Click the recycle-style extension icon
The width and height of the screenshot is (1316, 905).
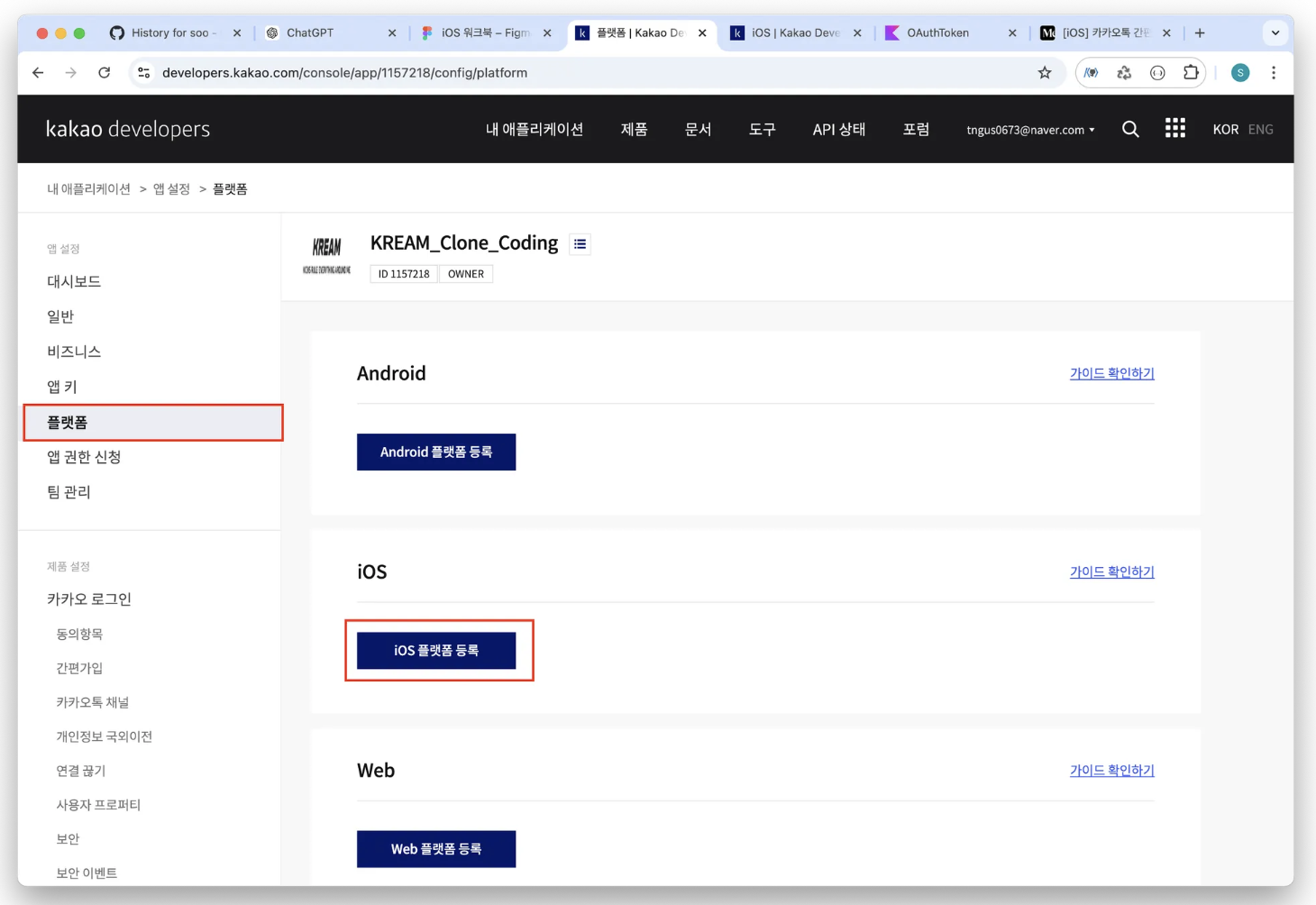click(1124, 73)
